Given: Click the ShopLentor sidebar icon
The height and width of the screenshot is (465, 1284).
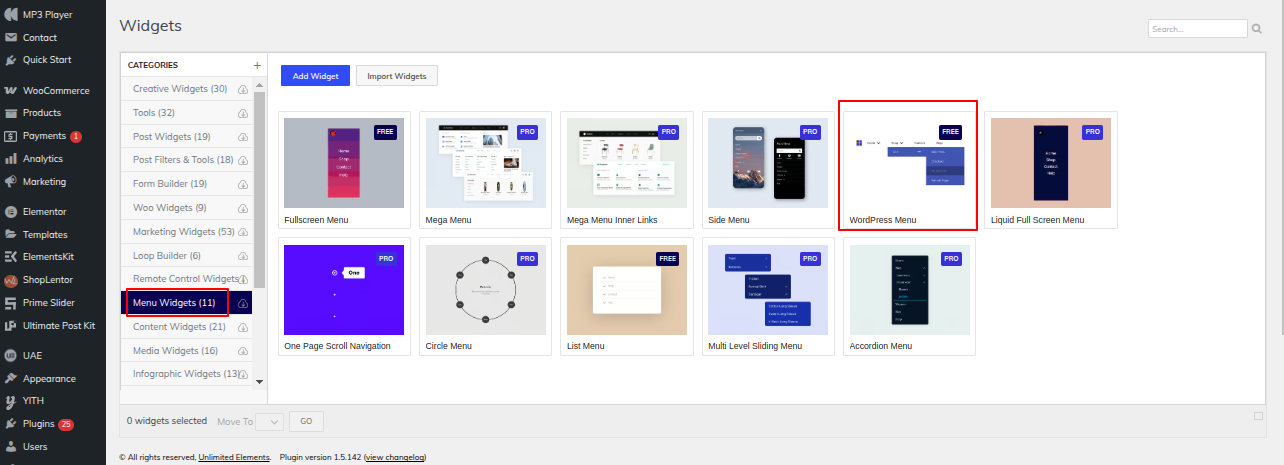Looking at the screenshot, I should (11, 280).
